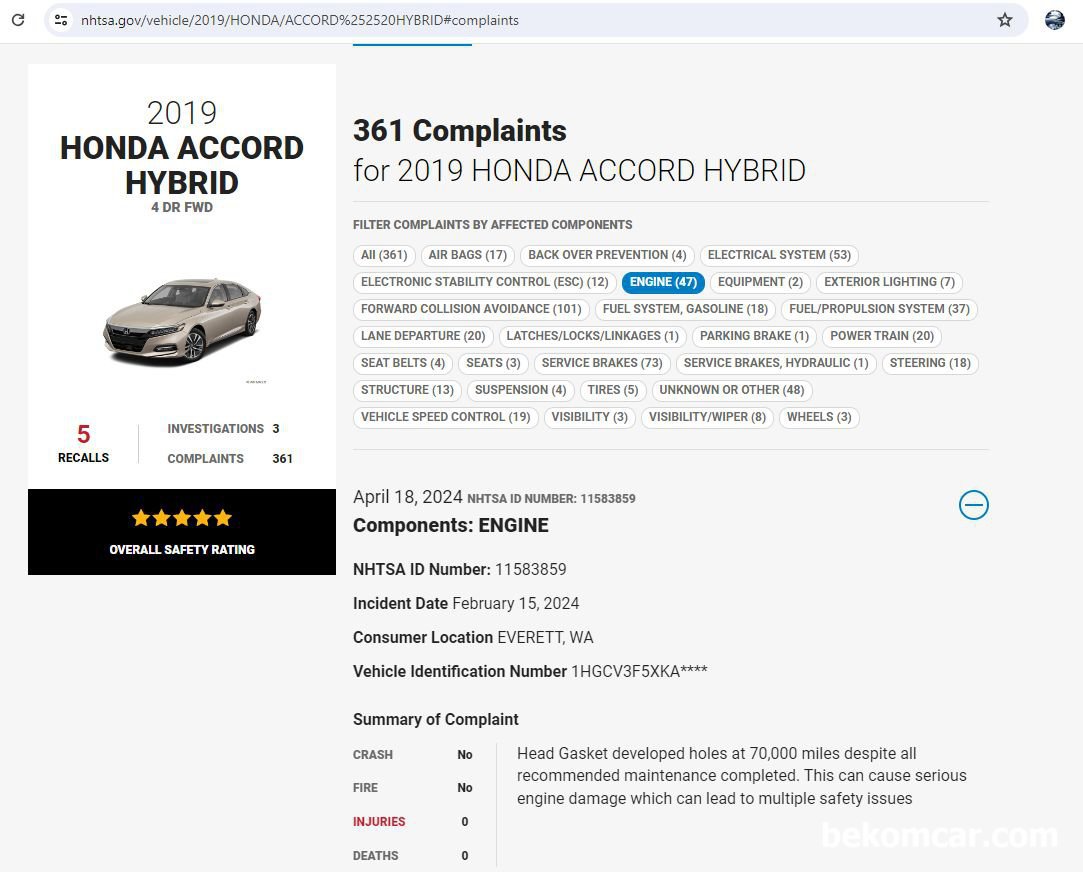Filter by SUSPENSION (4)
Viewport: 1083px width, 872px height.
(x=520, y=390)
